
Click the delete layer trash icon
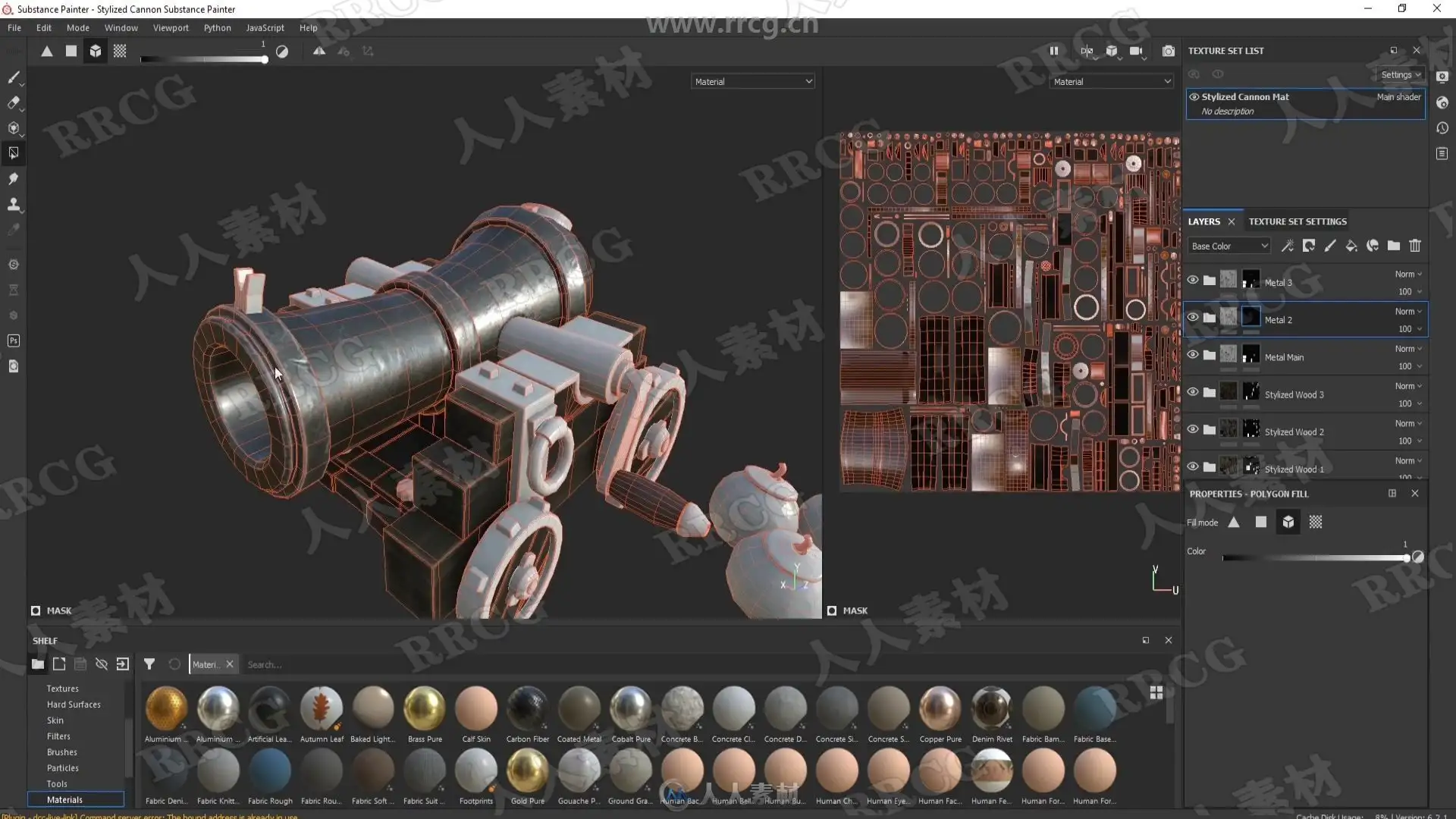(1414, 246)
